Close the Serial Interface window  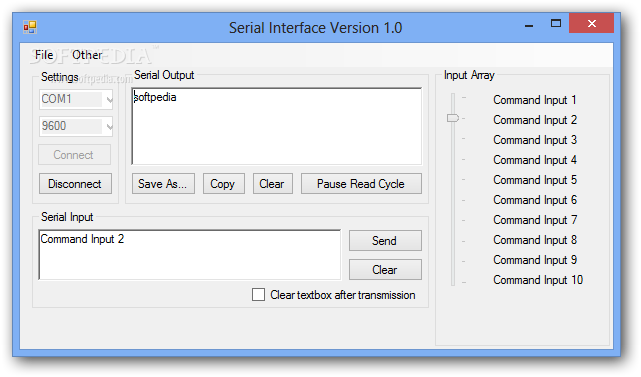592,23
